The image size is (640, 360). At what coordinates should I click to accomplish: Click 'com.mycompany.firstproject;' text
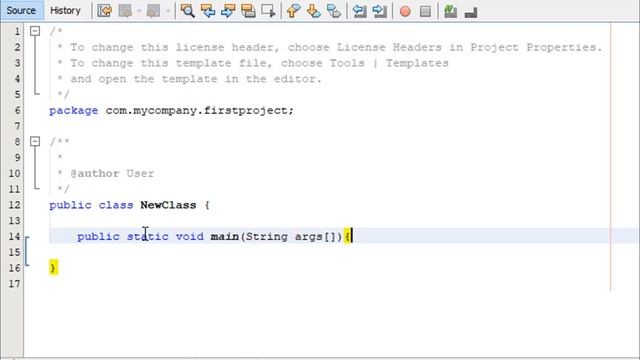point(200,111)
